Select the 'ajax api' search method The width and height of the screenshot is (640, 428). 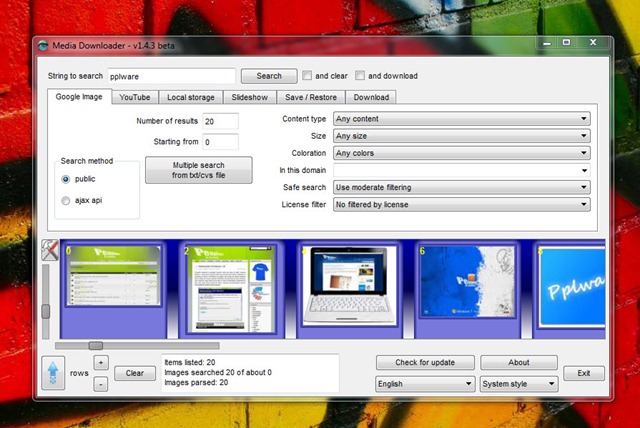point(65,200)
